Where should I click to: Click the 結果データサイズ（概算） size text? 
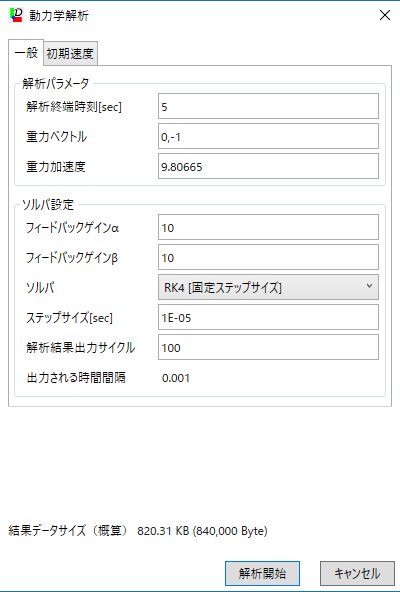202,531
